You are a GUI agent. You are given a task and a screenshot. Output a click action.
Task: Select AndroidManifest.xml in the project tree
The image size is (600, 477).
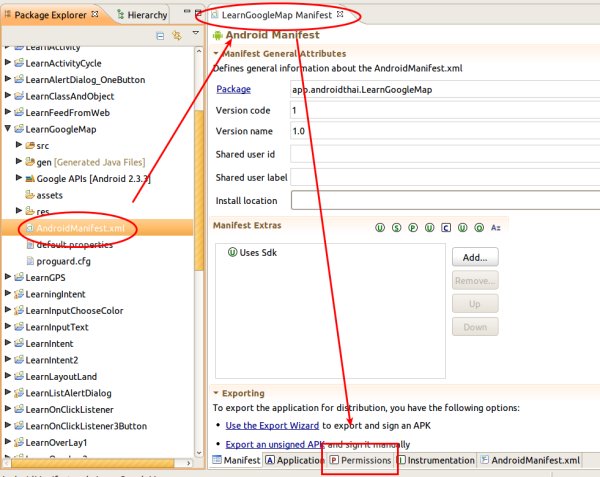[x=80, y=228]
